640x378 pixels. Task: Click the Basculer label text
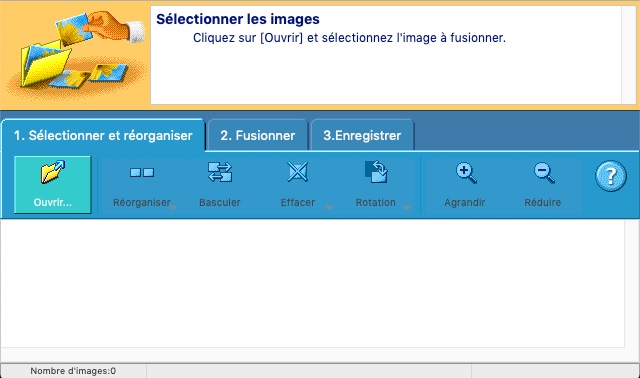220,202
